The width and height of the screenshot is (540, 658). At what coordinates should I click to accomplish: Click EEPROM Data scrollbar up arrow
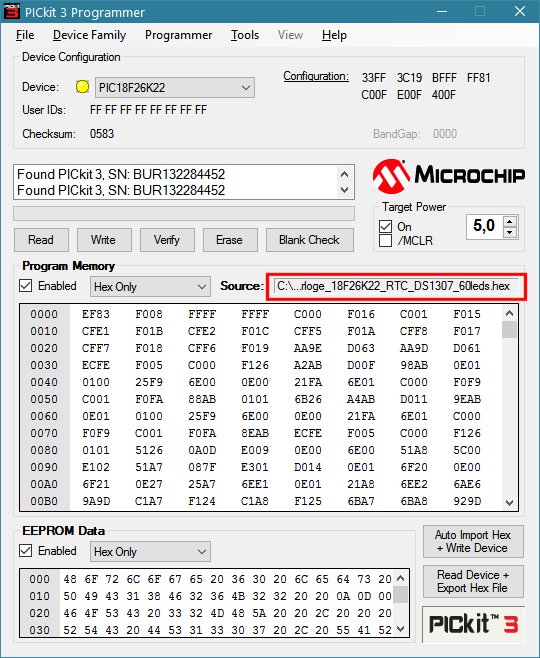pyautogui.click(x=401, y=579)
